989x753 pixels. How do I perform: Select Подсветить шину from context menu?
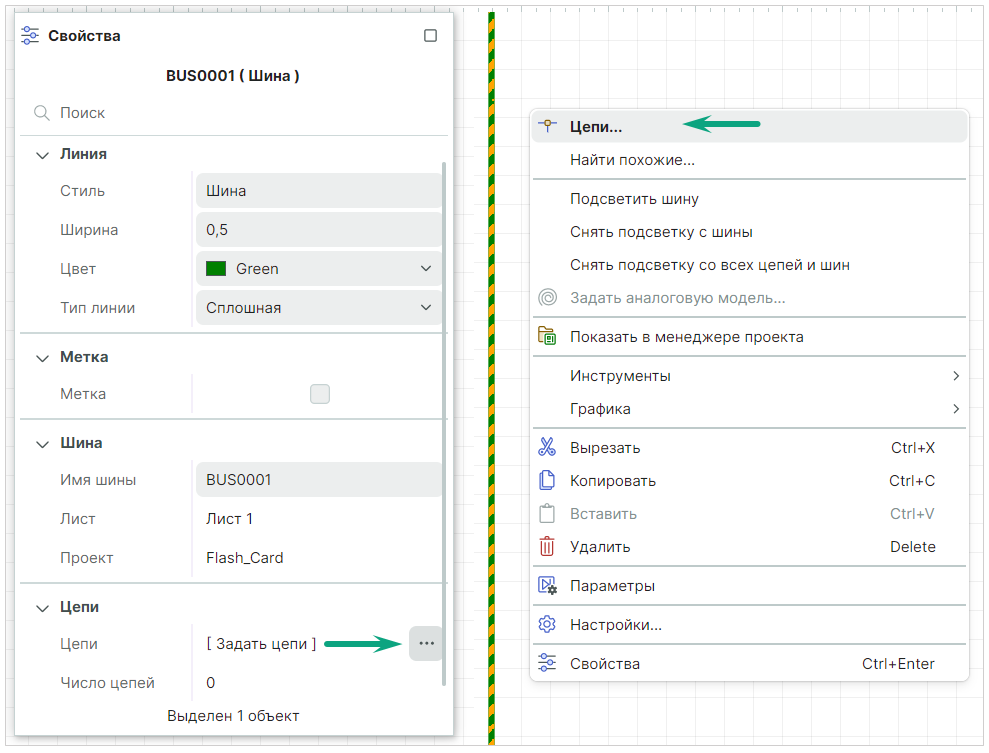pyautogui.click(x=634, y=199)
